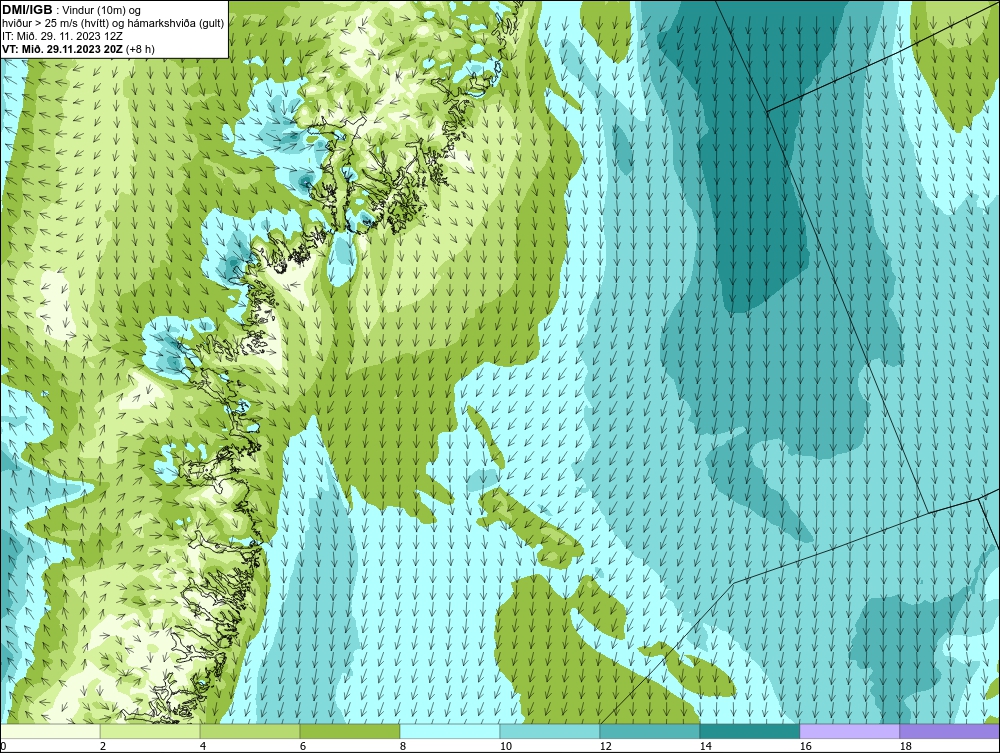Click the legend label '6'
Viewport: 1000px width, 753px height.
click(x=303, y=746)
